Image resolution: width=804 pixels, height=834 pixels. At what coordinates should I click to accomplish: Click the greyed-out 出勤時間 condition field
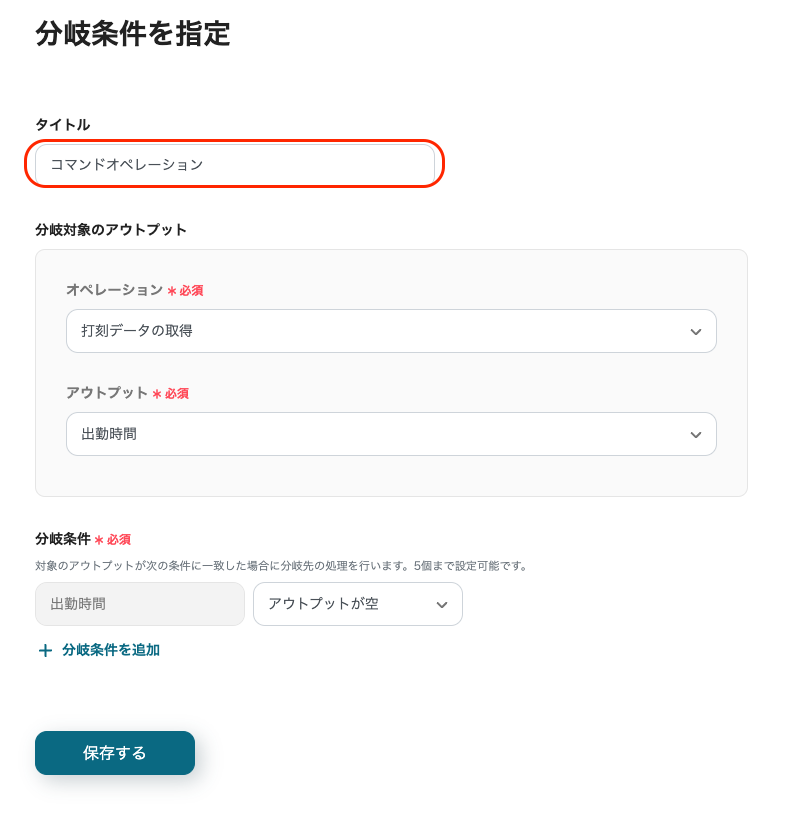click(139, 604)
